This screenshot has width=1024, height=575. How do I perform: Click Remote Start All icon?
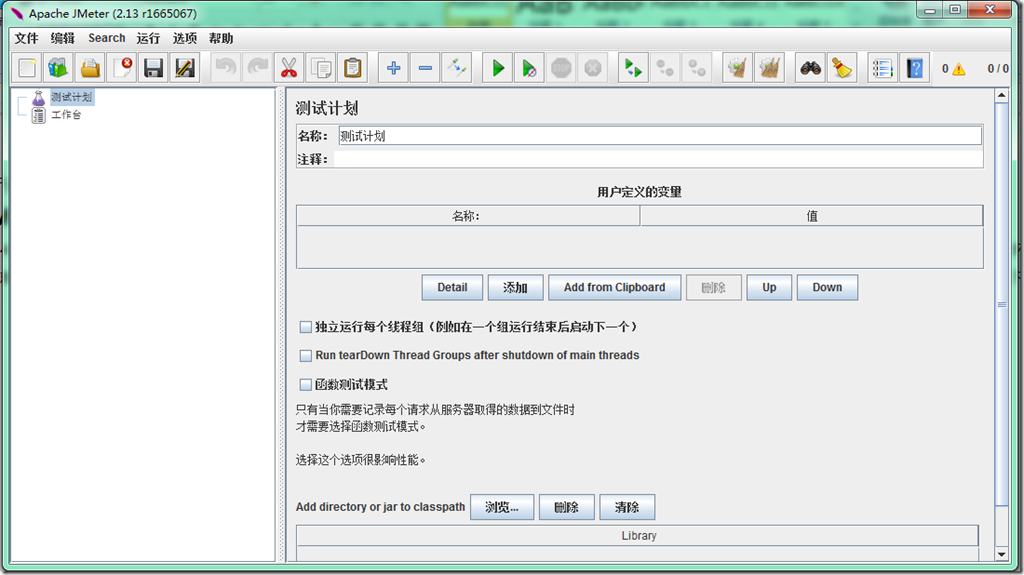click(x=633, y=68)
